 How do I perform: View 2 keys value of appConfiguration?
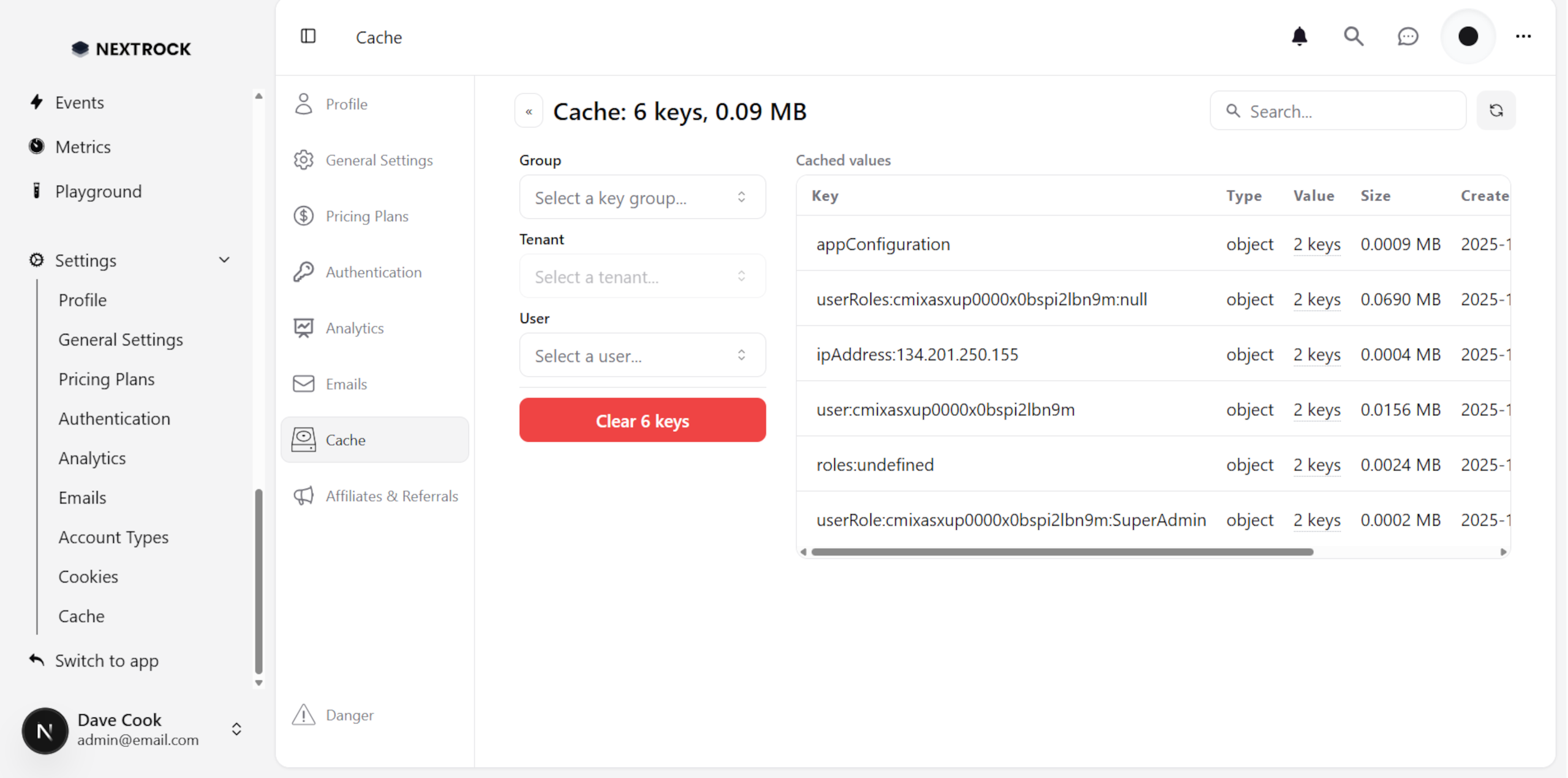pos(1316,244)
